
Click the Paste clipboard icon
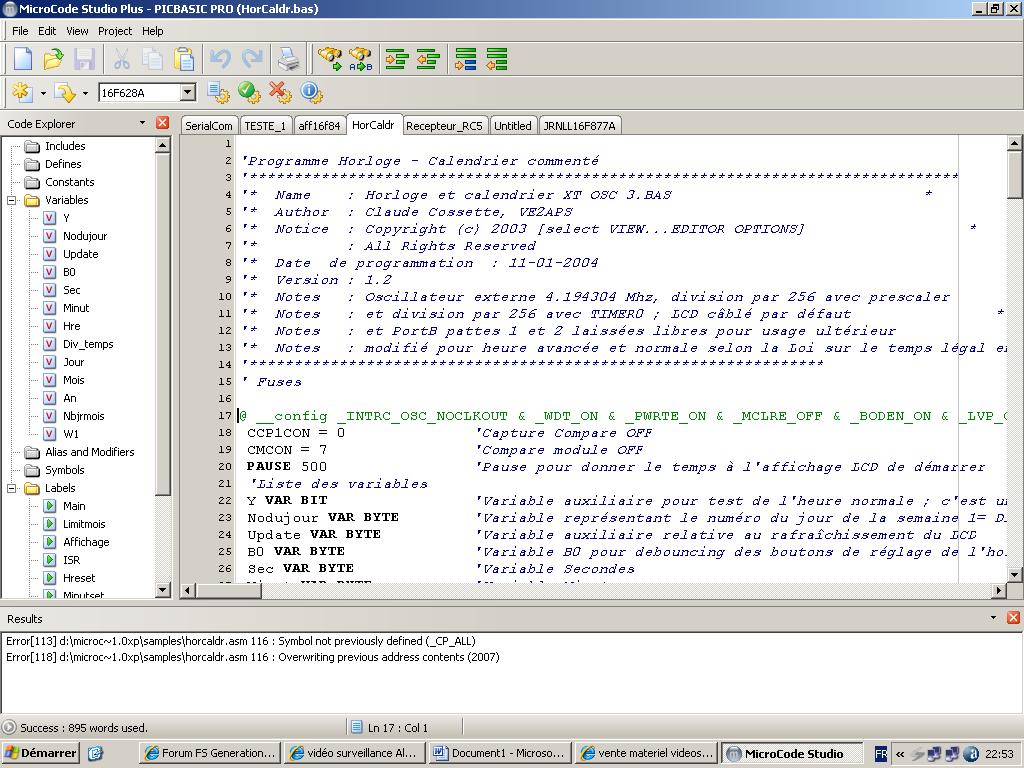click(184, 60)
